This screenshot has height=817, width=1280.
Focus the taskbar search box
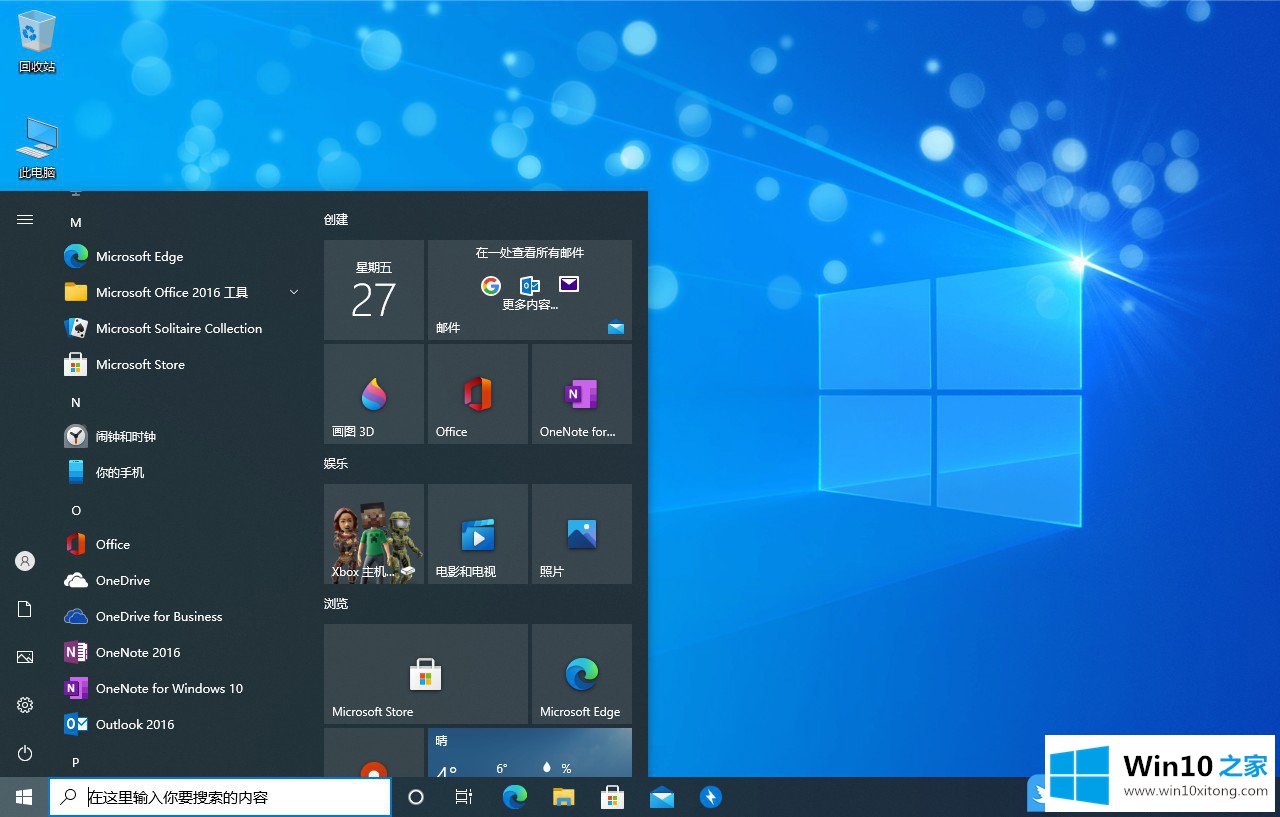click(220, 797)
